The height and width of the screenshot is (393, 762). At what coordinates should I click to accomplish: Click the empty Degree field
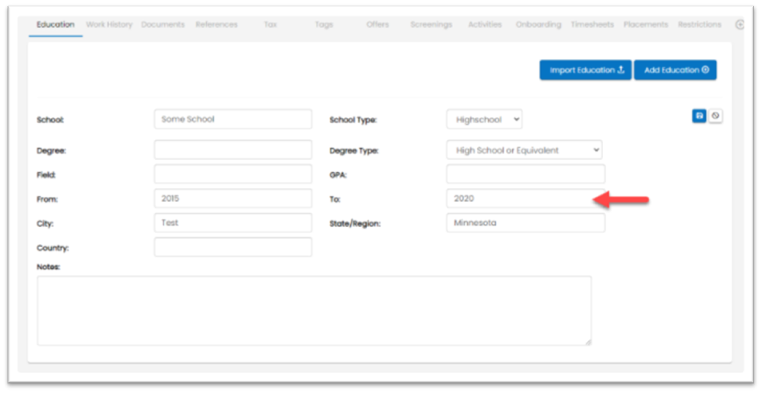(233, 150)
